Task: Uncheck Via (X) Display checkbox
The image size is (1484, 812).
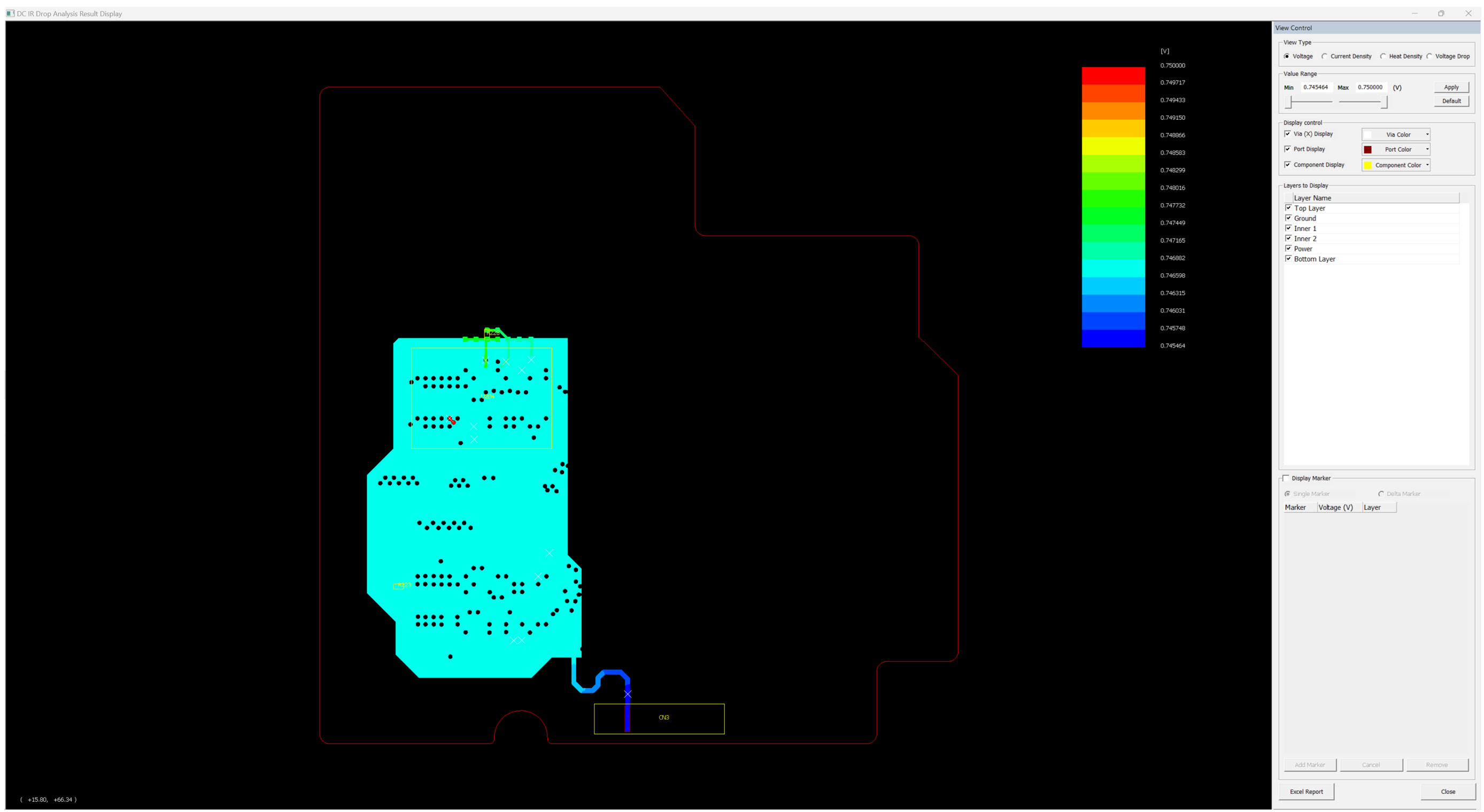Action: (x=1288, y=134)
